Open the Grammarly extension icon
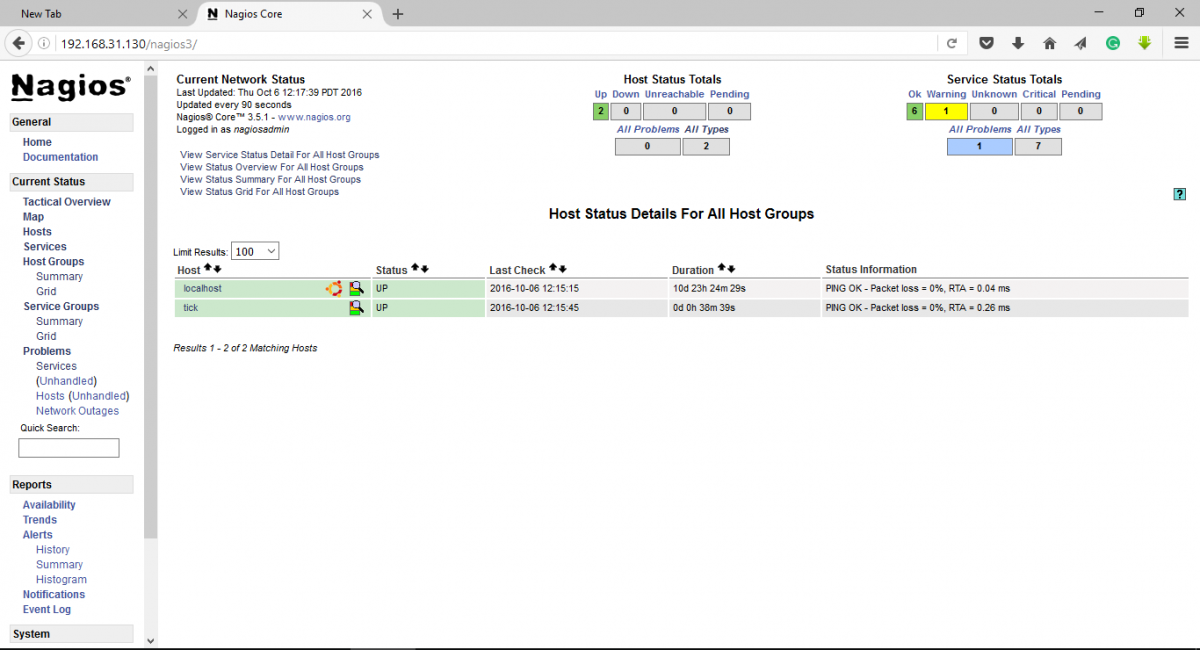Screen dimensions: 1200x650 [x=1112, y=44]
